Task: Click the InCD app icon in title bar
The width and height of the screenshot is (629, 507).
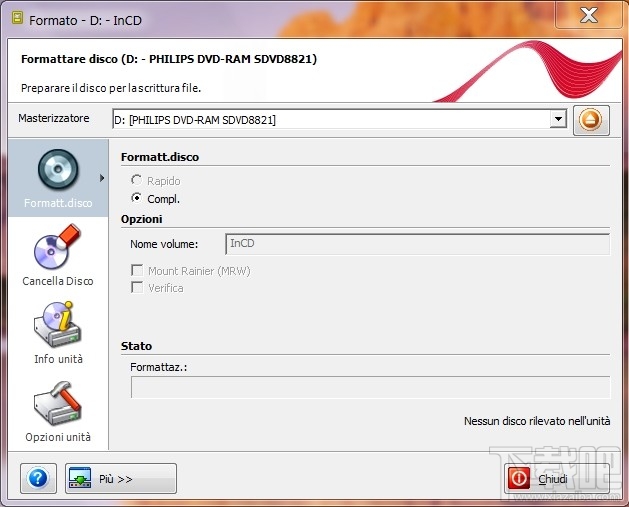Action: pos(17,18)
